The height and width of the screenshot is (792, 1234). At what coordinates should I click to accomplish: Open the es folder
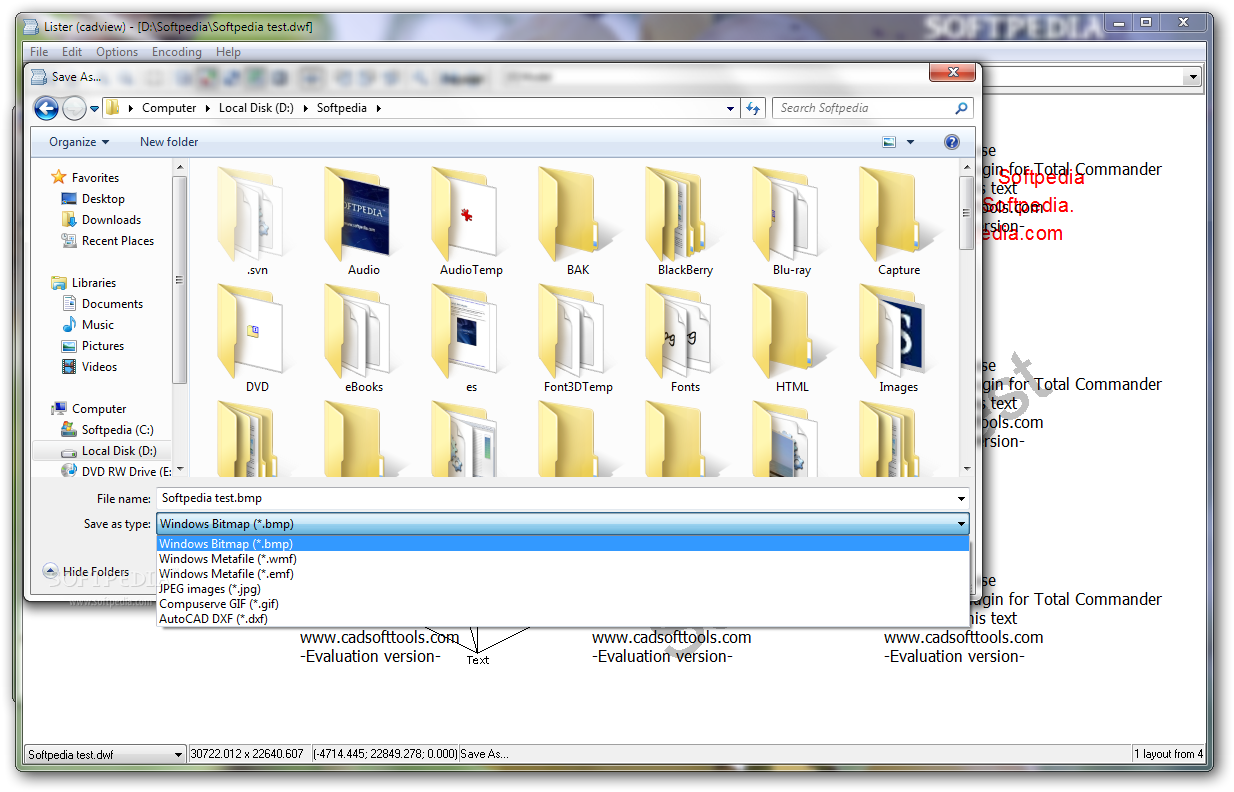click(471, 339)
